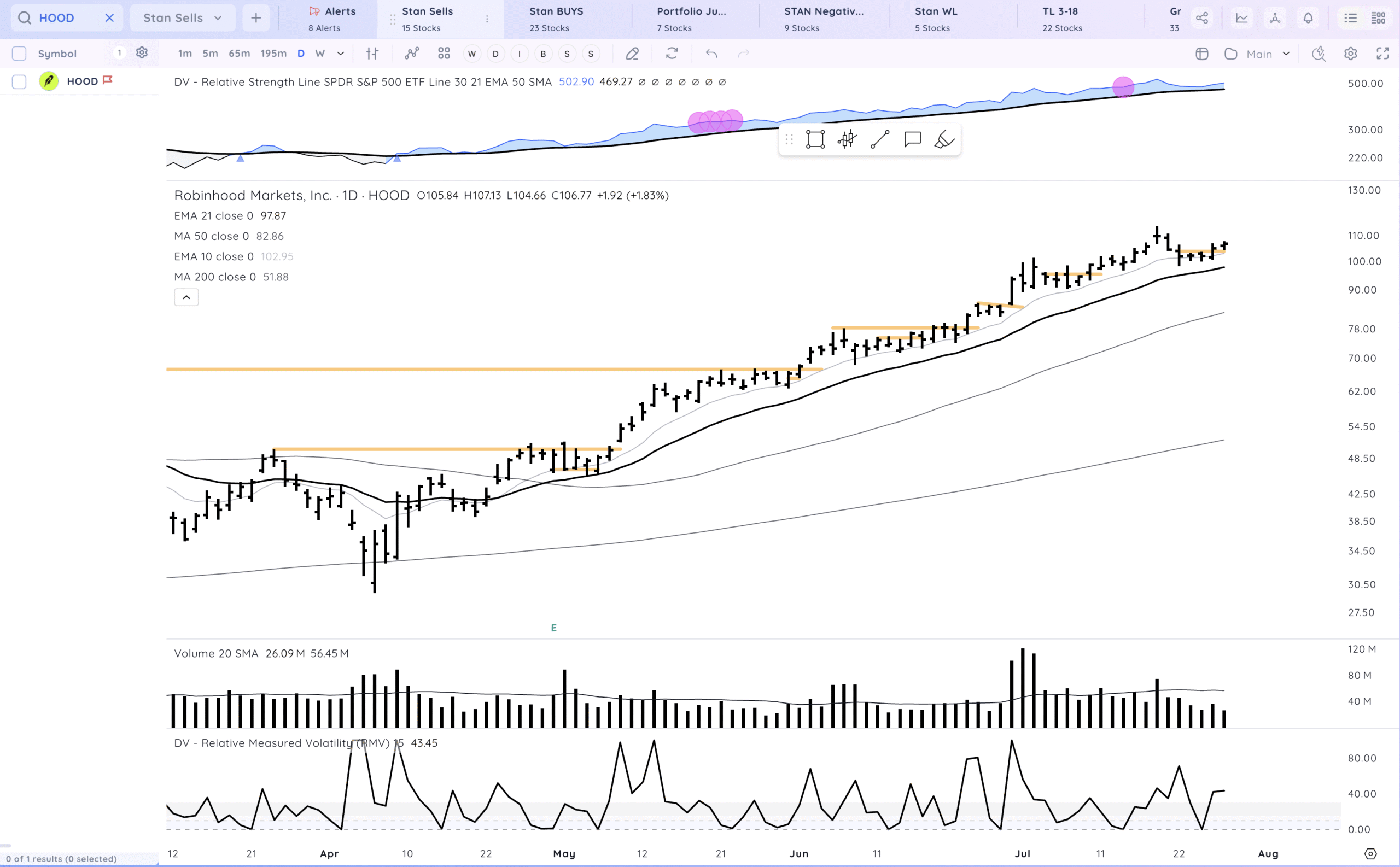The image size is (1400, 867).
Task: Check the HOOD row checkbox
Action: click(x=20, y=81)
